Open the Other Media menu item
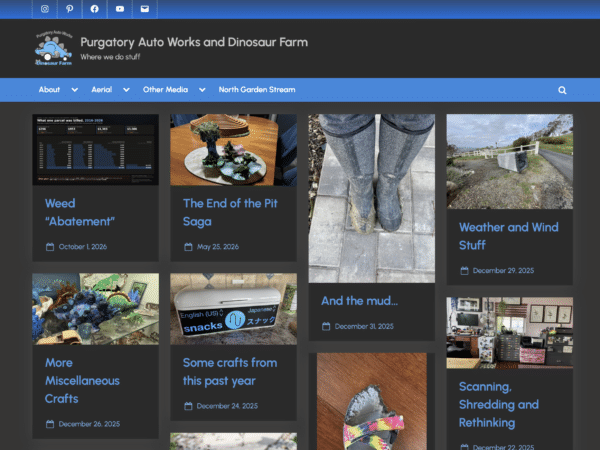This screenshot has height=450, width=600. (165, 90)
